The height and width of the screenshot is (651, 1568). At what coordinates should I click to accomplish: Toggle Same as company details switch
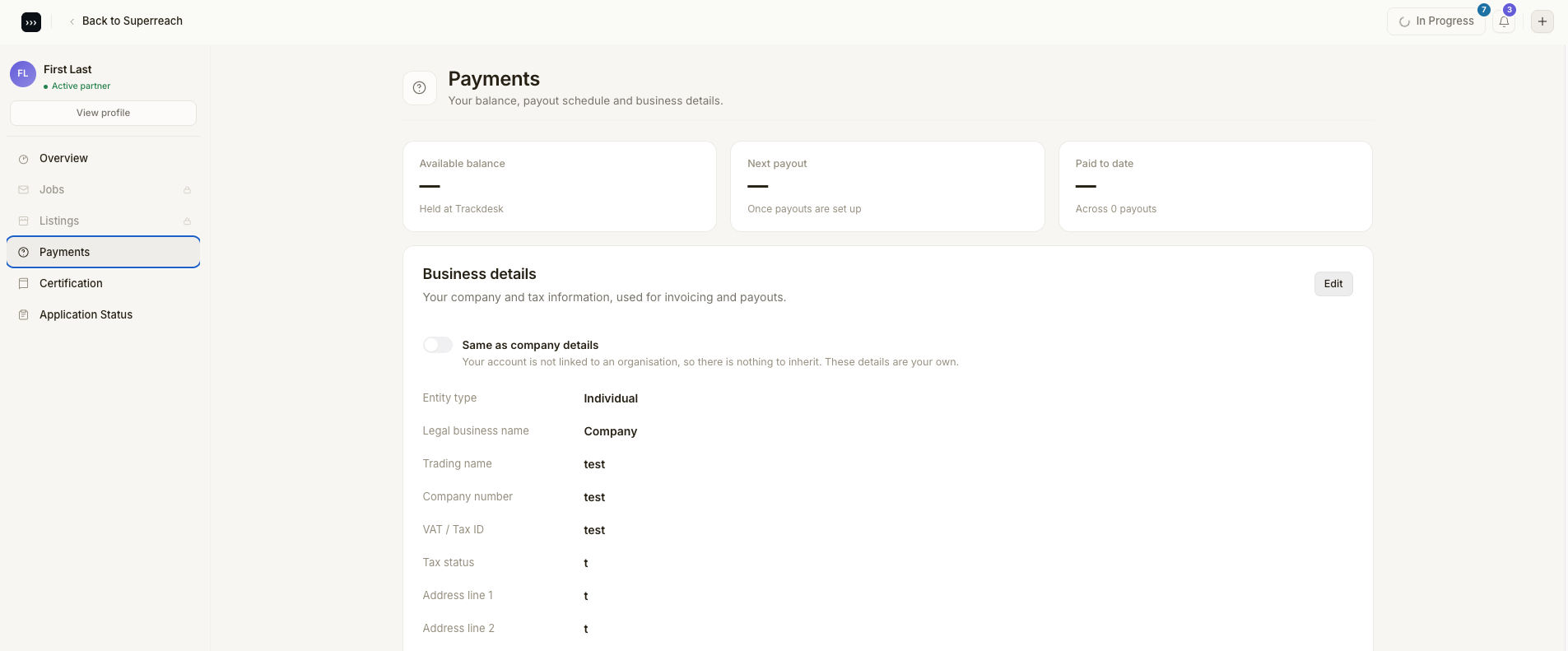(438, 345)
